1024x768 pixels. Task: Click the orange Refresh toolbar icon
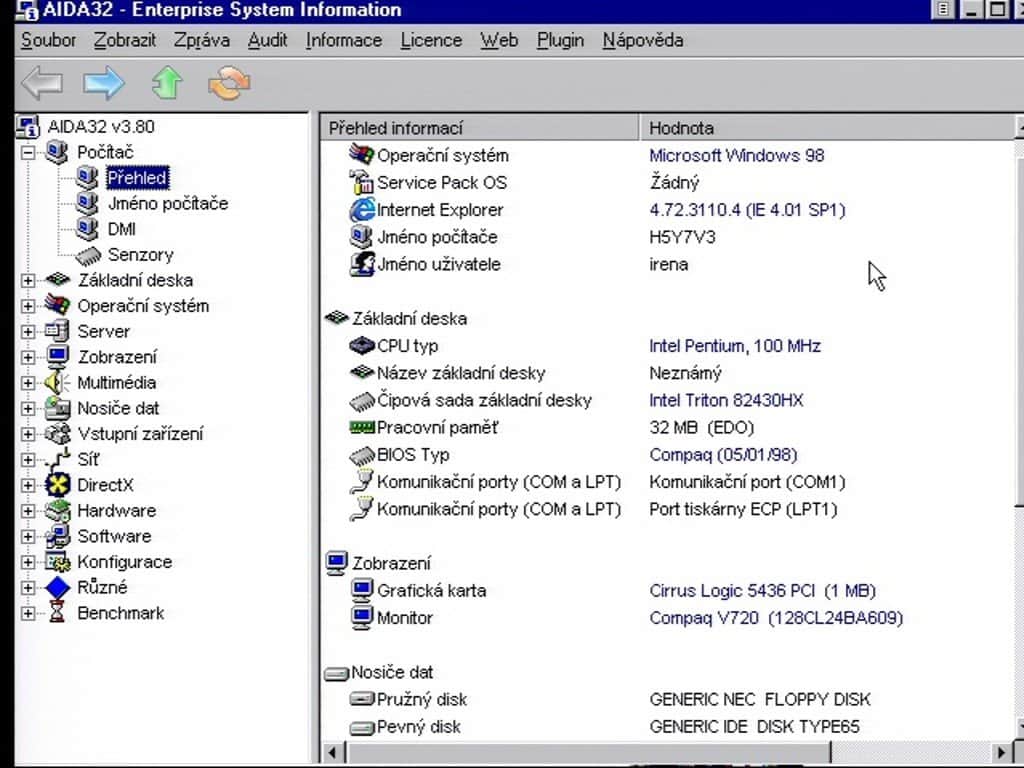pyautogui.click(x=229, y=83)
